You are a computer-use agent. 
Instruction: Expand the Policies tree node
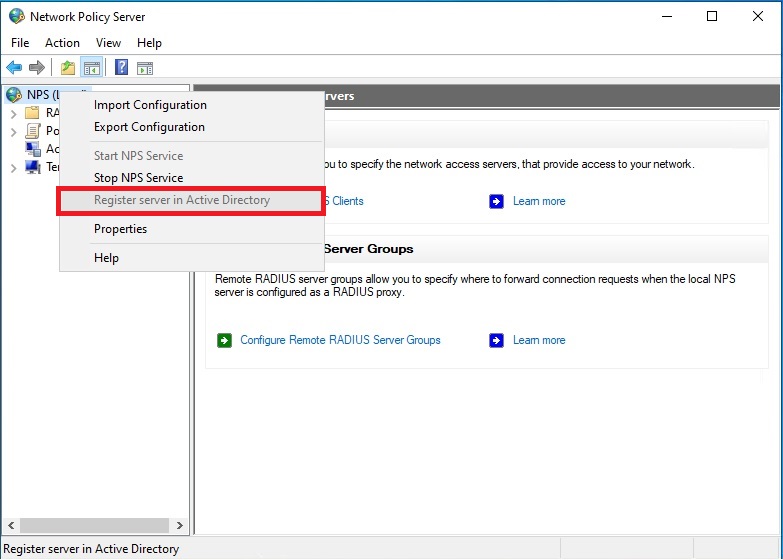pos(13,132)
